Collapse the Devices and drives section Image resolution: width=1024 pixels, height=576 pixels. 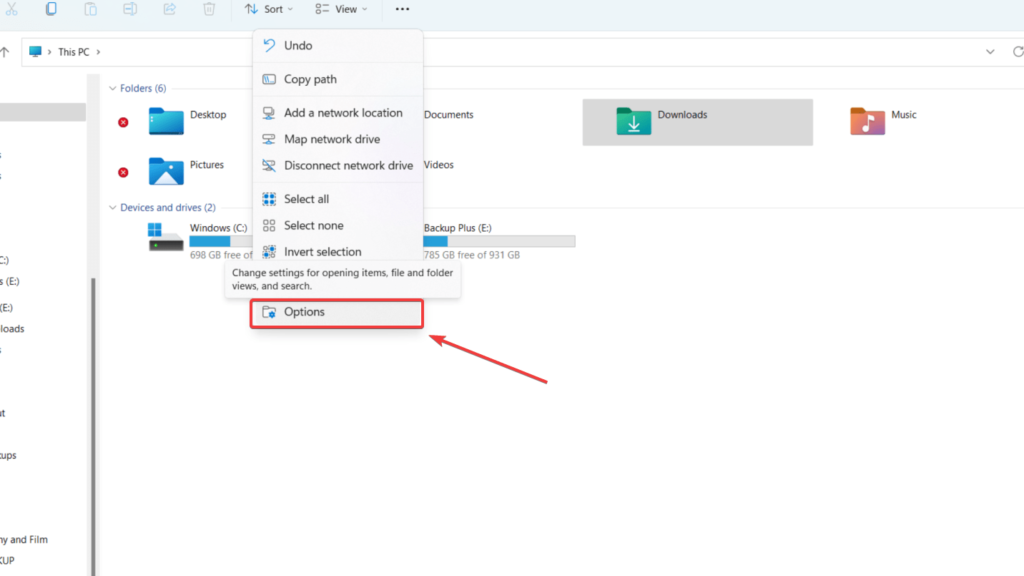pos(113,207)
